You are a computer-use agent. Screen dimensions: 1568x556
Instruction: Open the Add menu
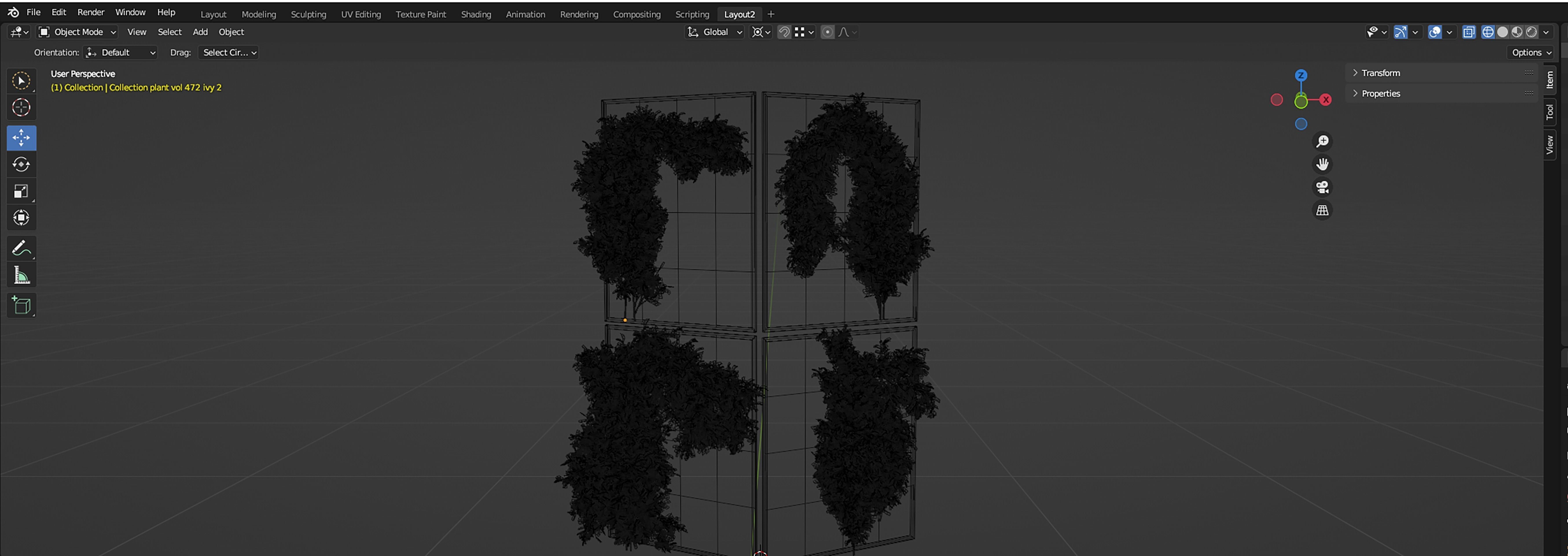pos(200,32)
